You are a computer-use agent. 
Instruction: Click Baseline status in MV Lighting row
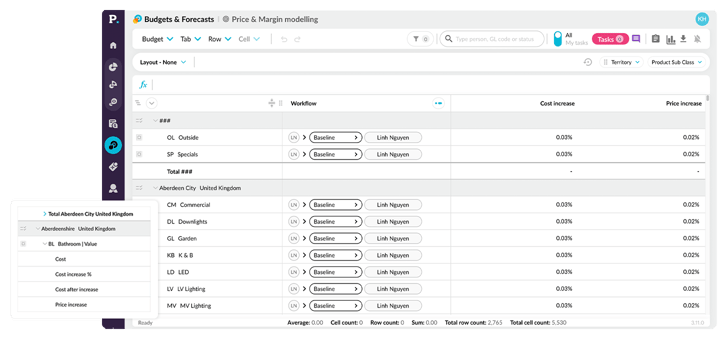pyautogui.click(x=336, y=306)
